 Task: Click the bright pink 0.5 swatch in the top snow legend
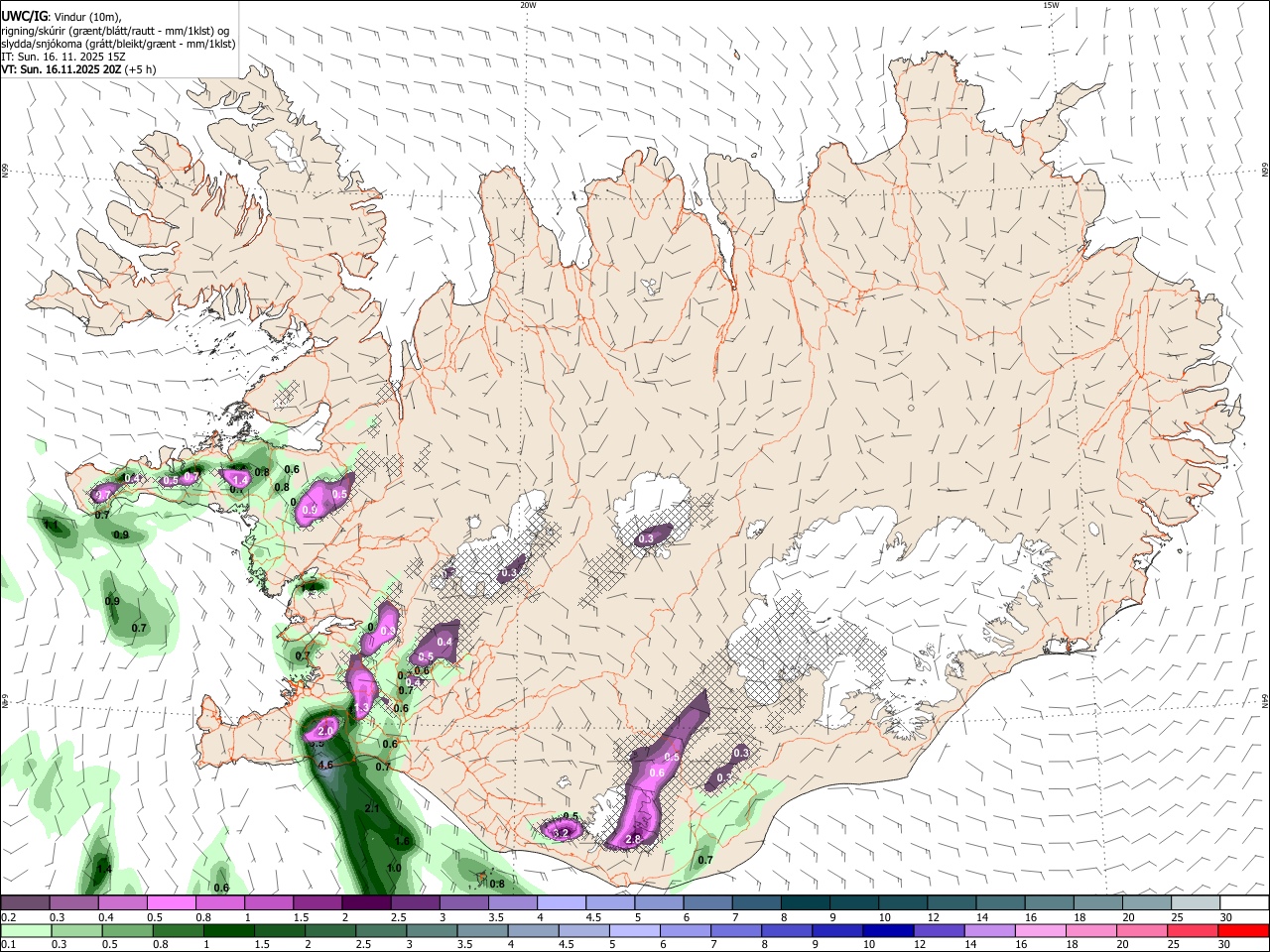[172, 903]
